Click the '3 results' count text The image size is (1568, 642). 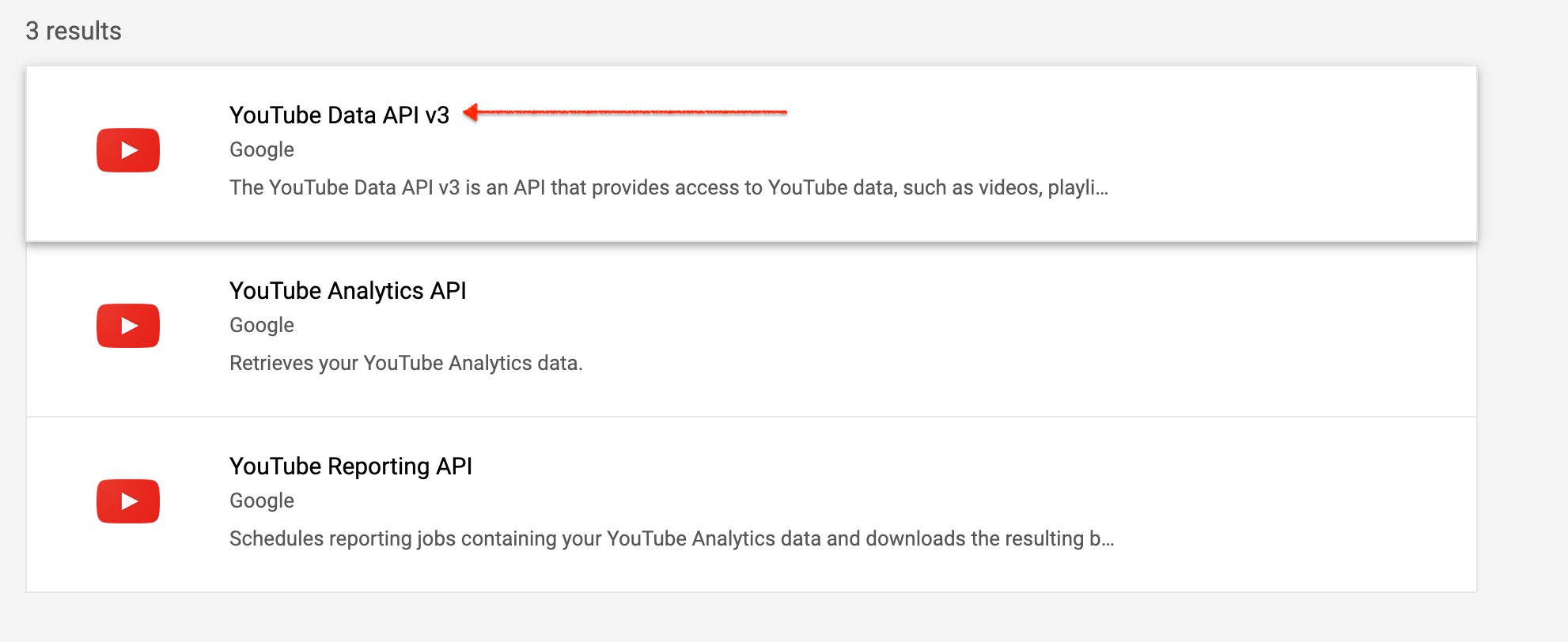coord(74,31)
